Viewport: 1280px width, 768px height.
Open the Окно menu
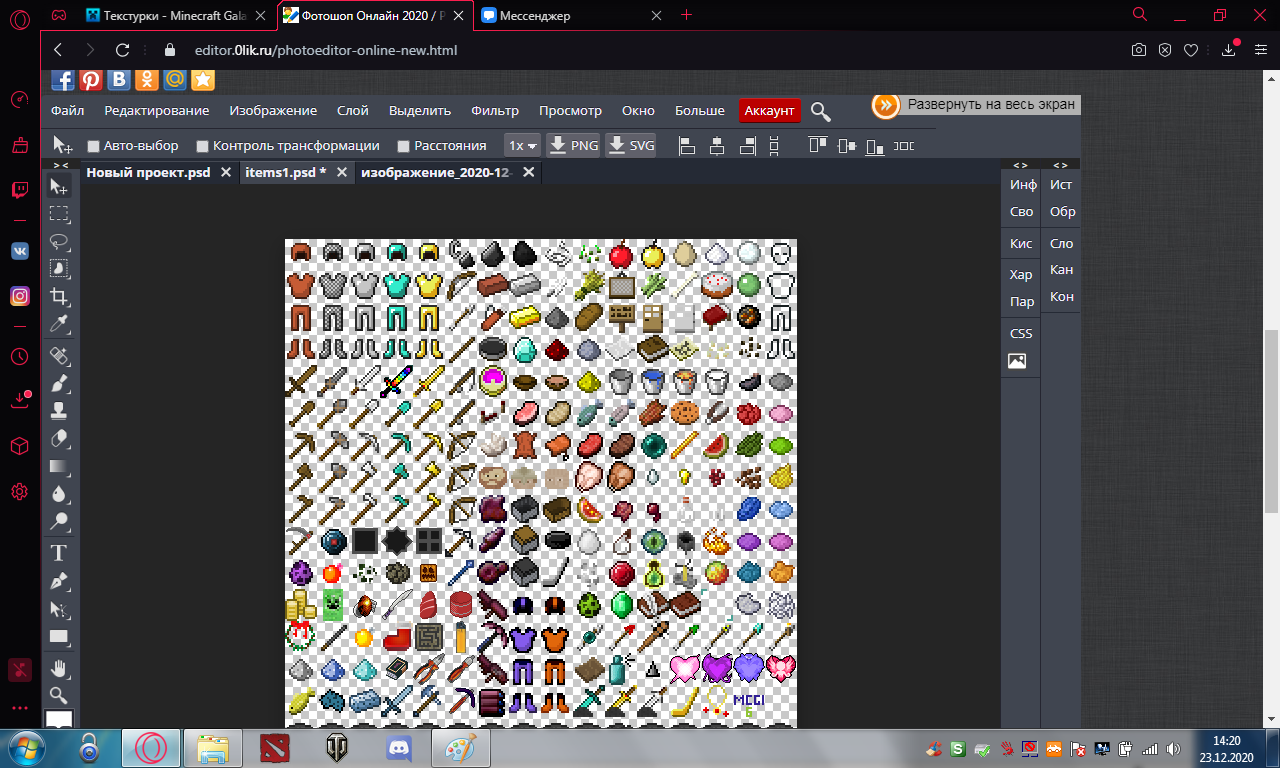click(x=638, y=111)
